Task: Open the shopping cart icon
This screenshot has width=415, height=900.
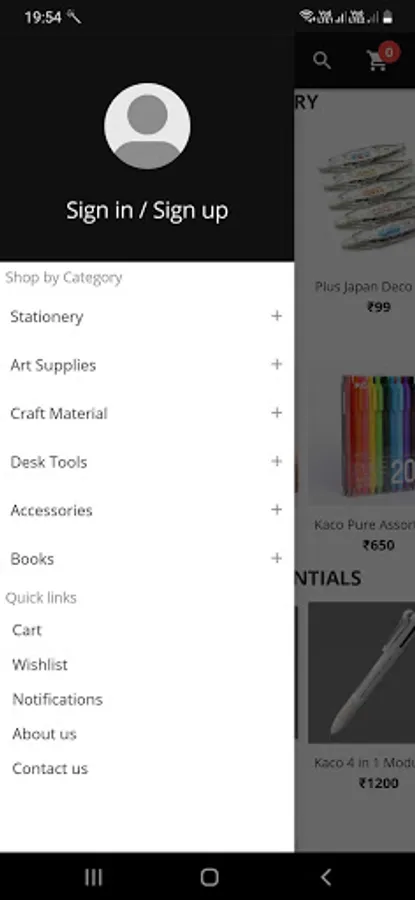Action: 378,60
